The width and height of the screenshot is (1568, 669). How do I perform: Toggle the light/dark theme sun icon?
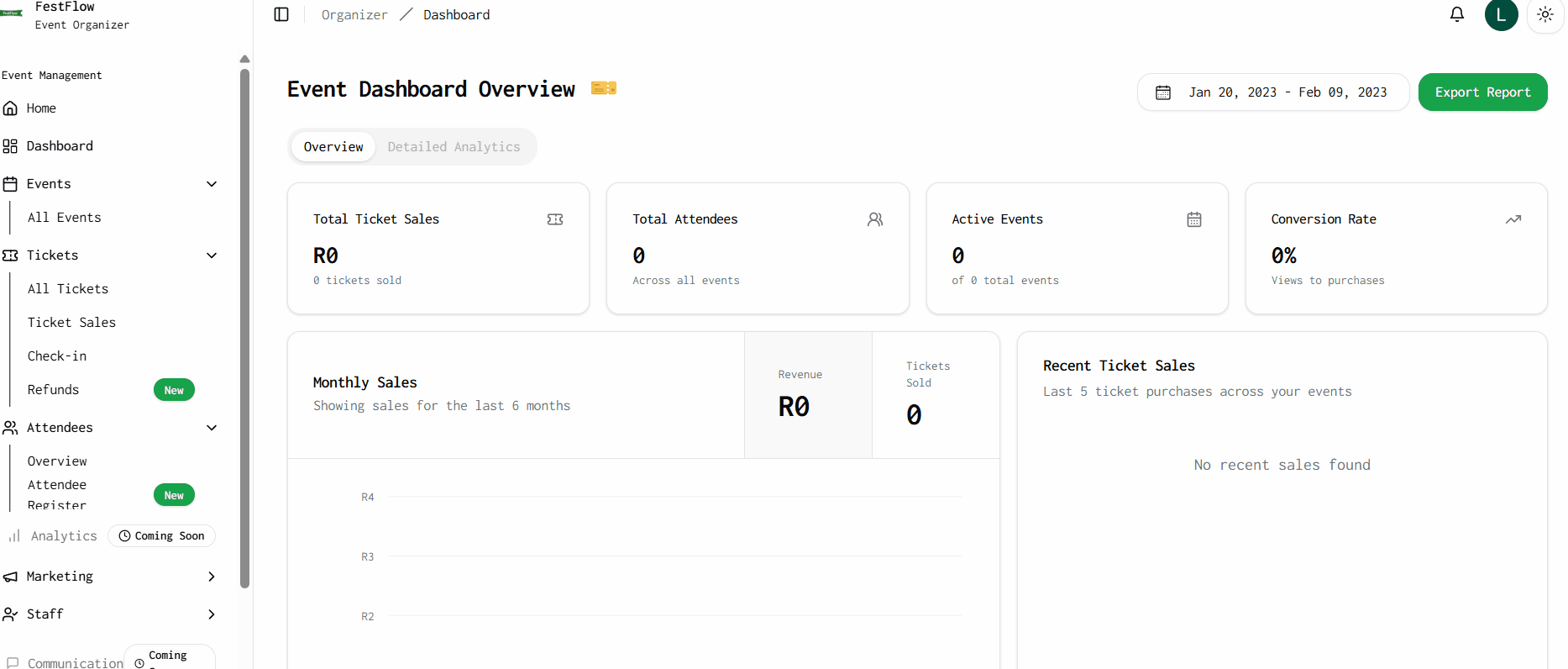(1544, 15)
